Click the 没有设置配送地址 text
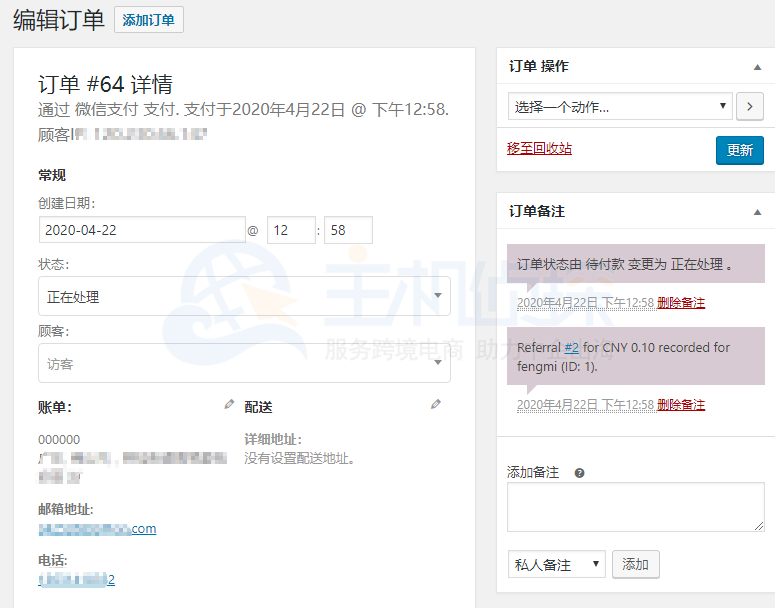 click(300, 458)
